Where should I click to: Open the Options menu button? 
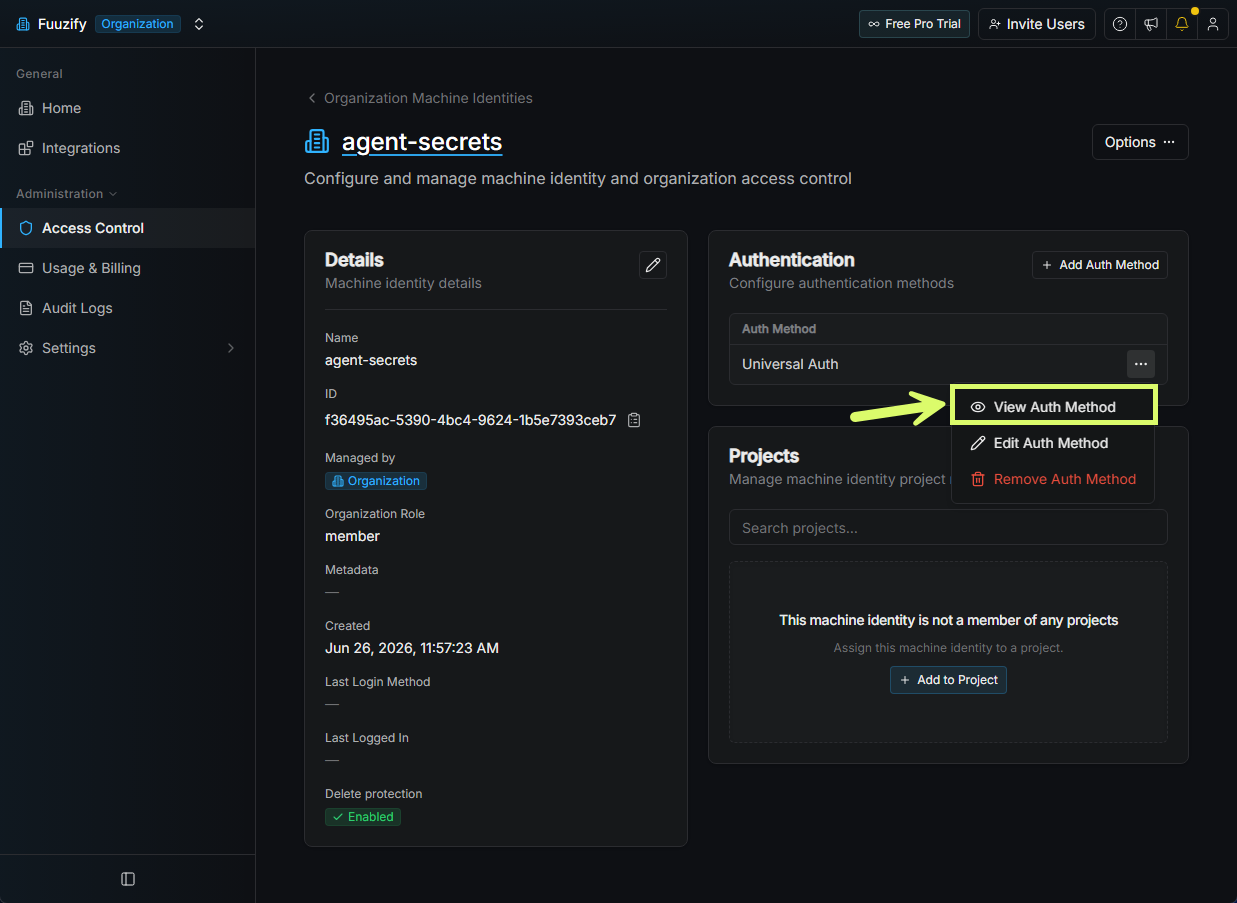tap(1140, 142)
